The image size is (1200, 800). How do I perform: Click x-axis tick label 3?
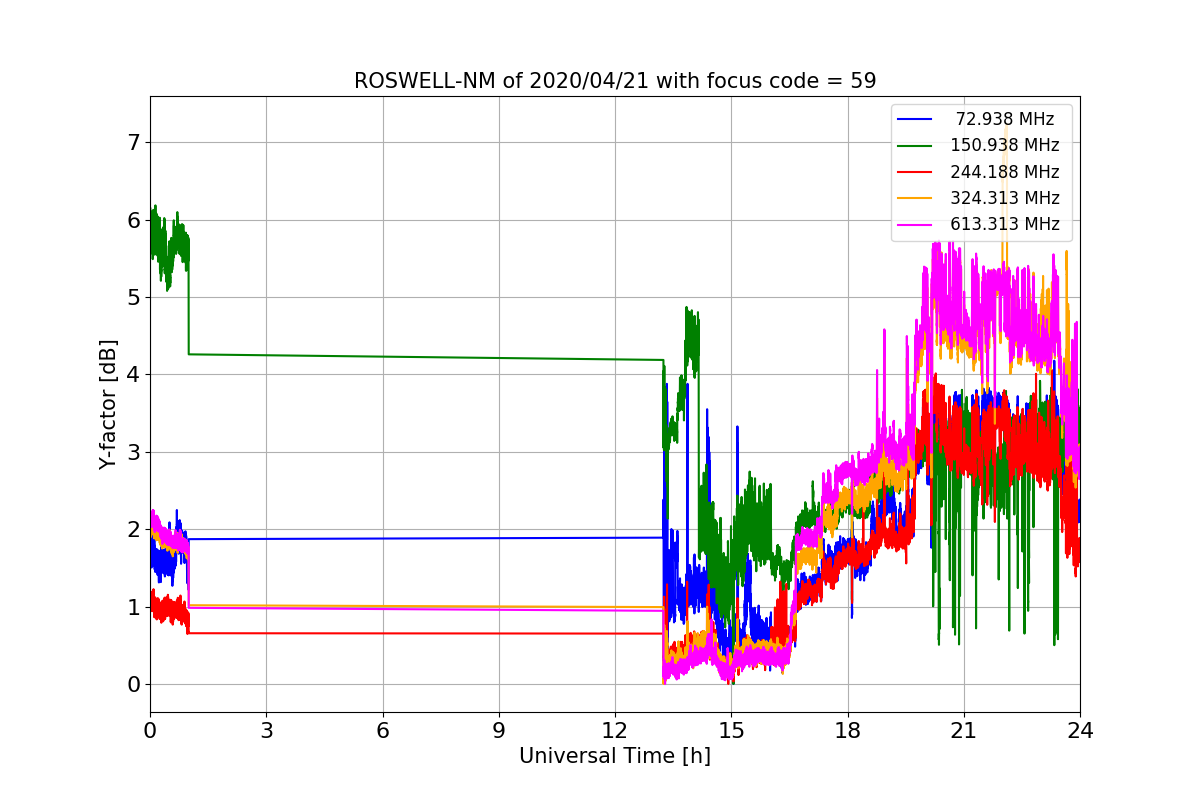[266, 731]
